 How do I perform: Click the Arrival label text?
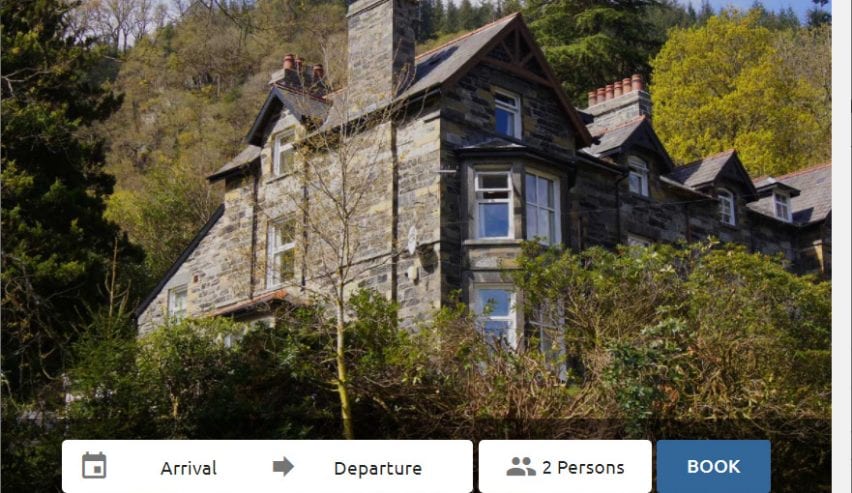pyautogui.click(x=189, y=468)
